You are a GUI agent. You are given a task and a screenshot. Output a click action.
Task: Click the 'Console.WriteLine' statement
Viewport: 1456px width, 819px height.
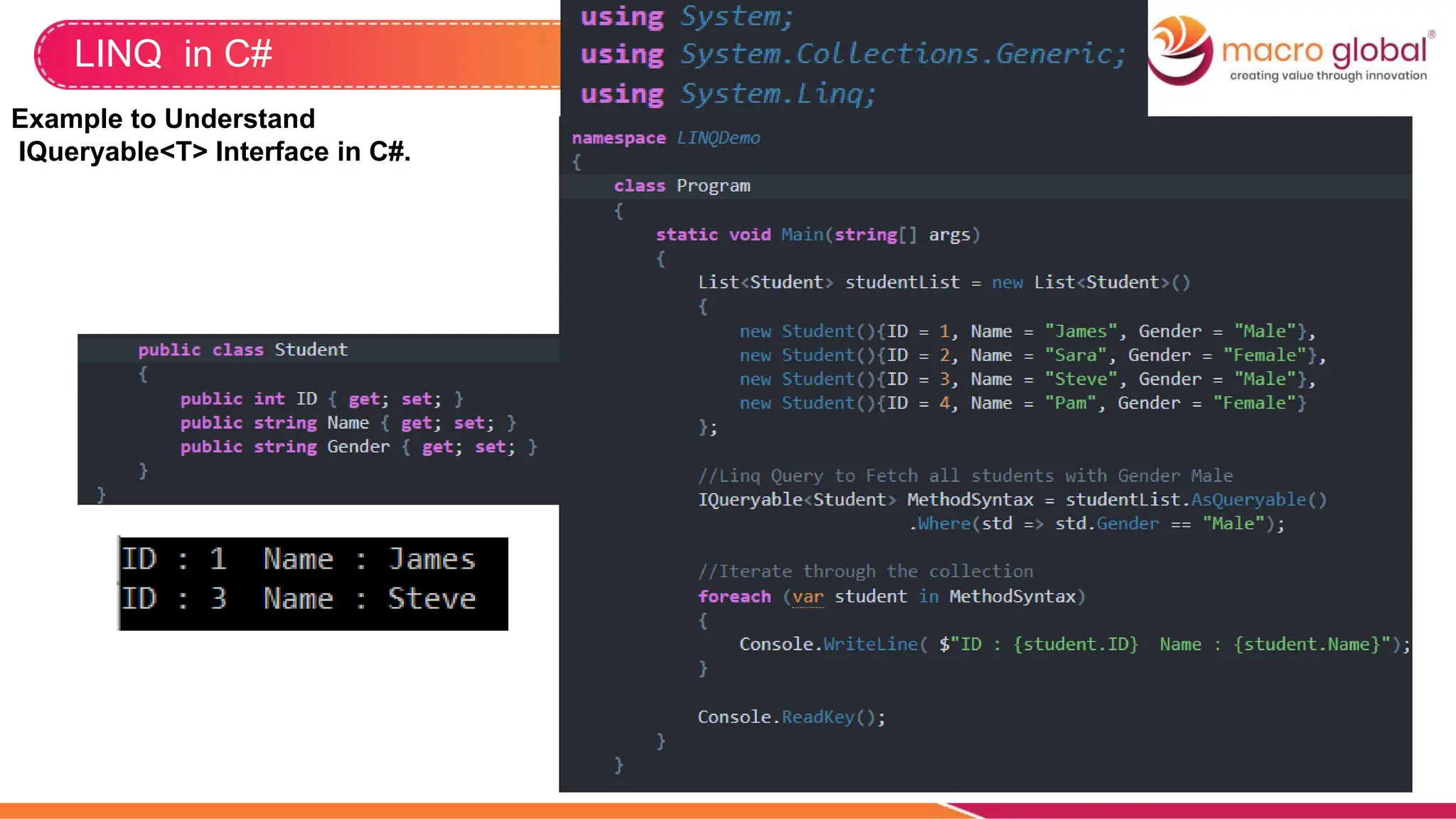coord(1075,644)
